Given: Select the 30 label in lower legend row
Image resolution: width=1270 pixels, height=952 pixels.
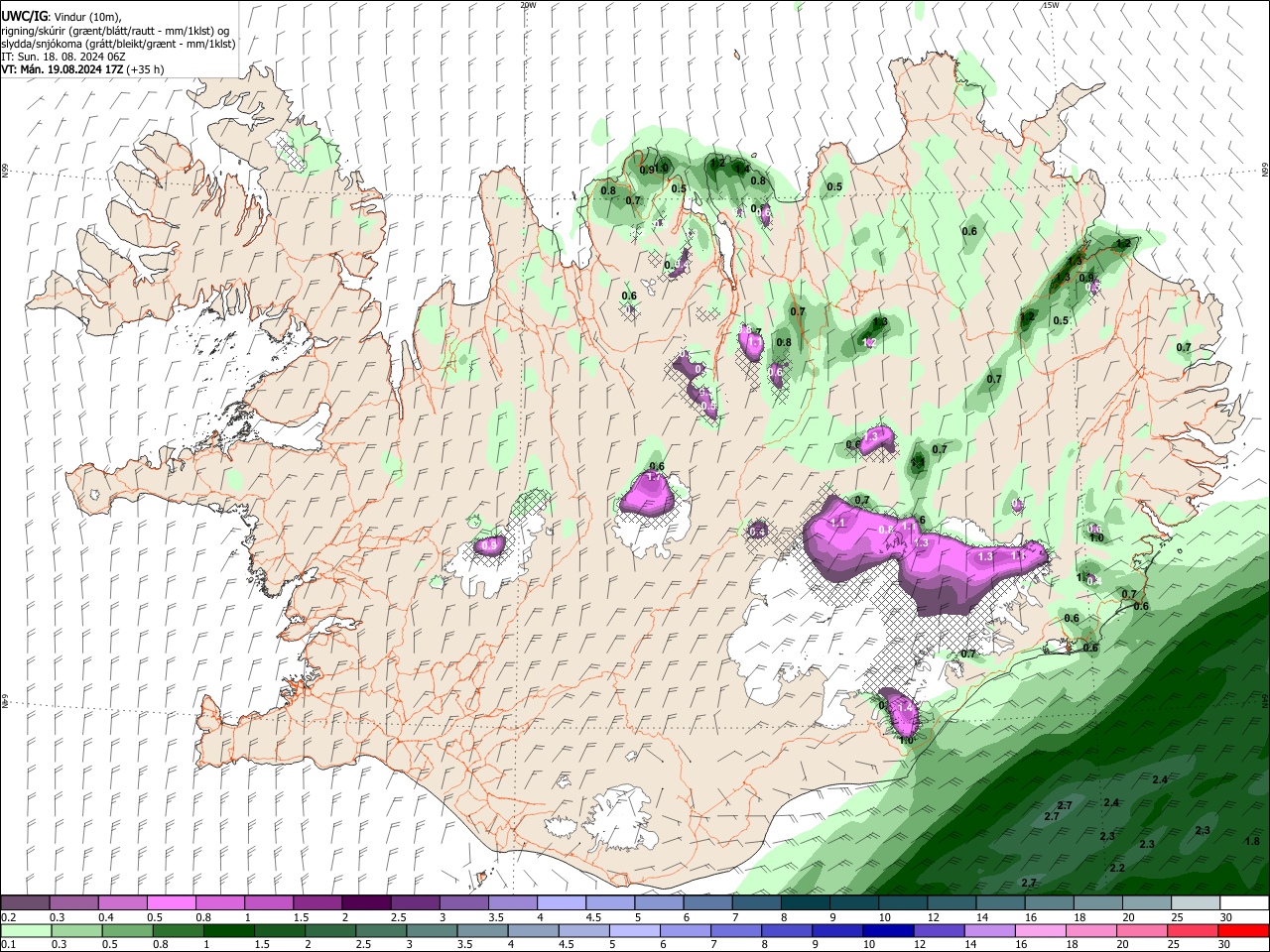Looking at the screenshot, I should coord(1223,944).
